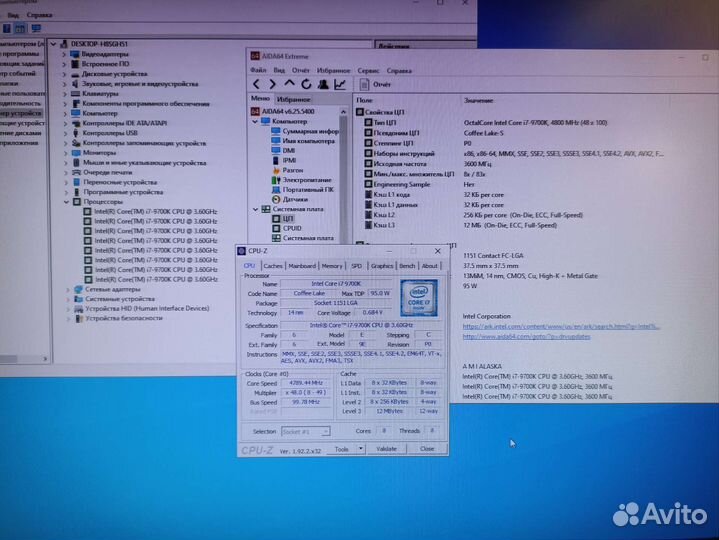
Task: Open AIDA64 graph chart icon
Action: coord(340,84)
